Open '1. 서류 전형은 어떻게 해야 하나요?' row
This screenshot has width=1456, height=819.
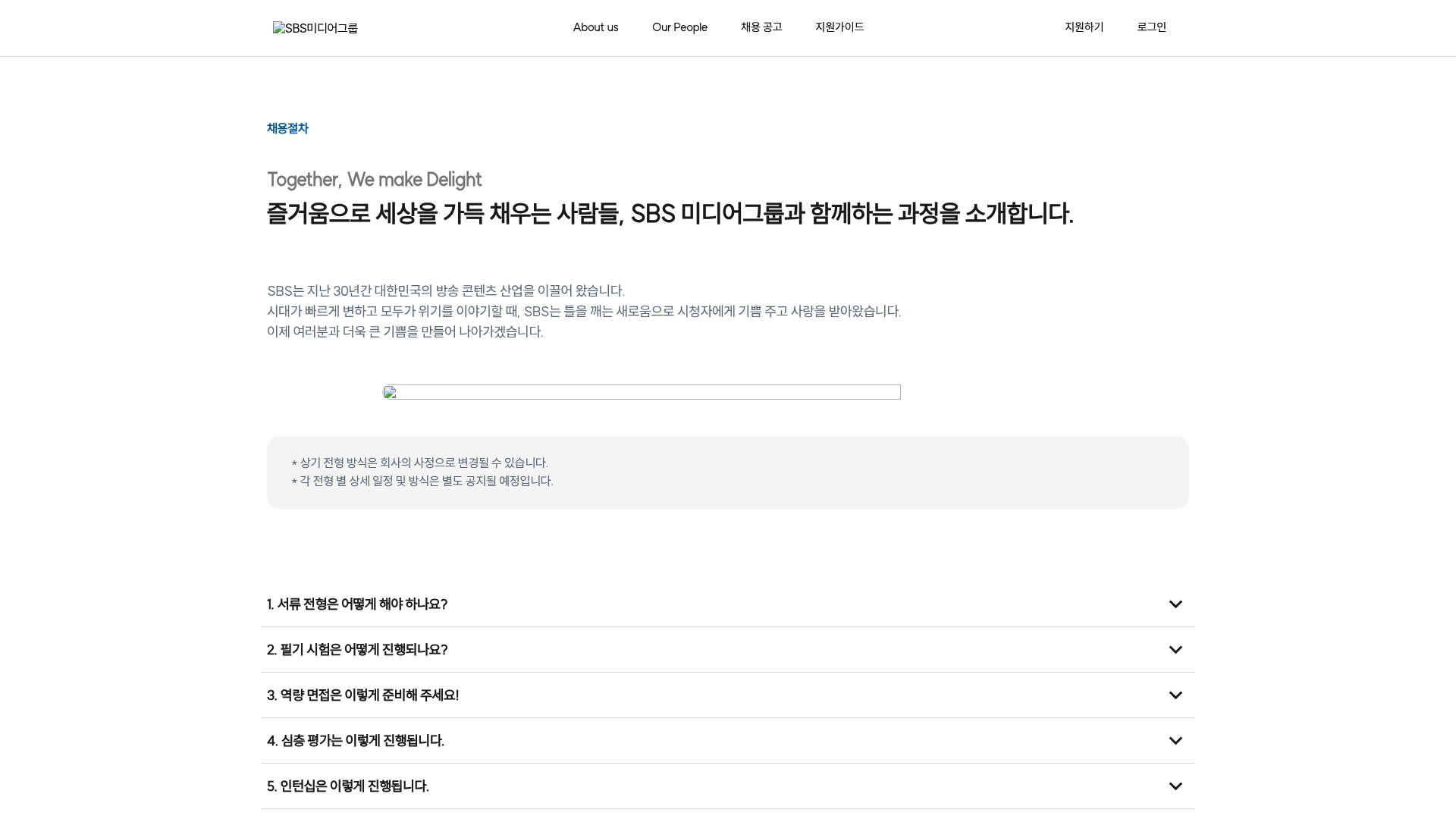coord(728,604)
